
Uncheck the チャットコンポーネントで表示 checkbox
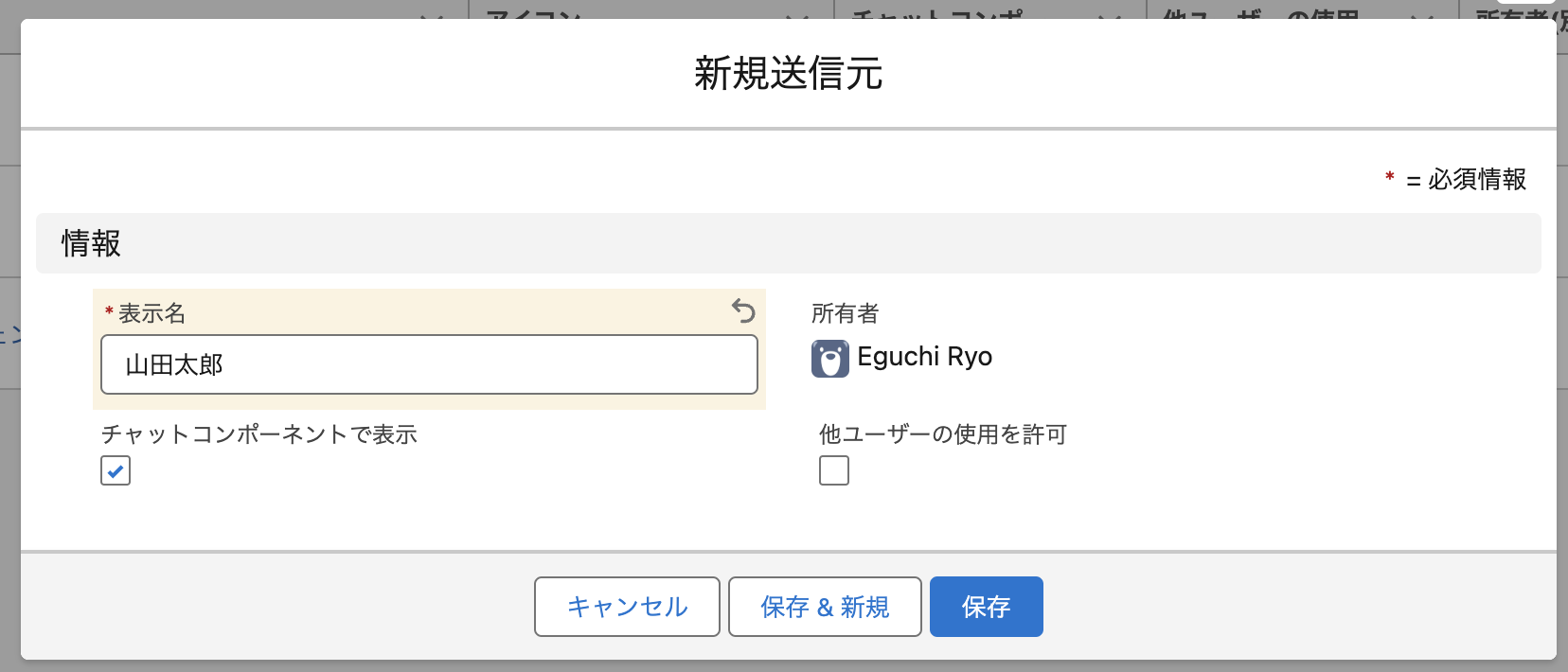[116, 470]
